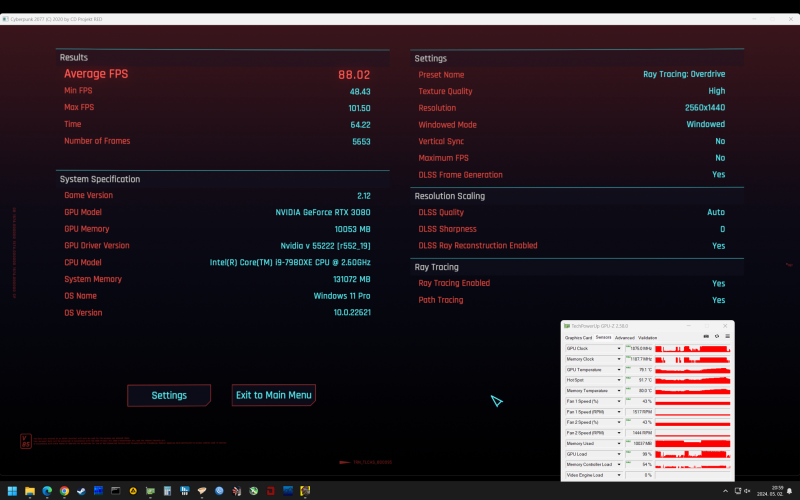Open Memory Used sensor dropdown
The height and width of the screenshot is (500, 800).
619,443
